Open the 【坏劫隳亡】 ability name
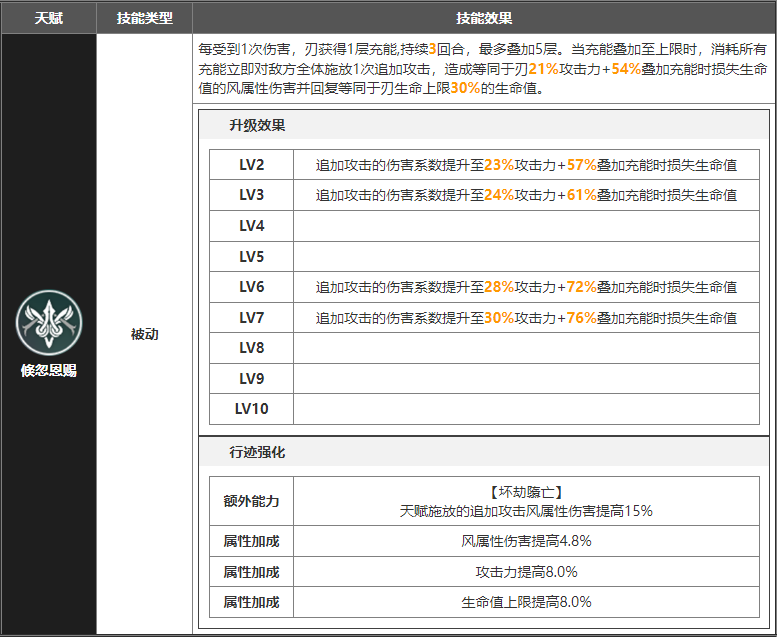 coord(526,492)
